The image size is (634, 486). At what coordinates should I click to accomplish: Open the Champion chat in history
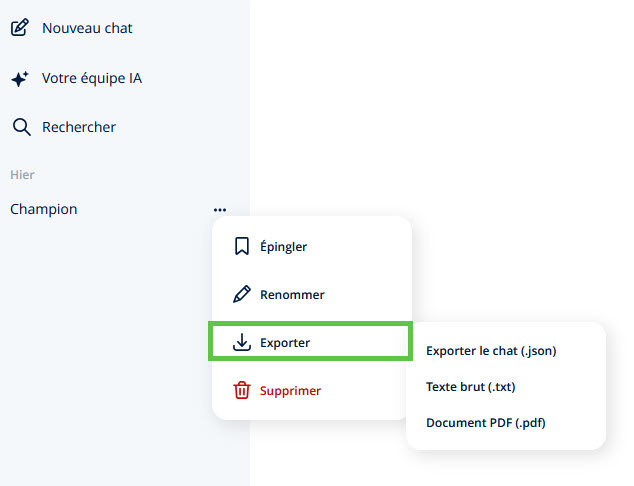click(x=44, y=209)
